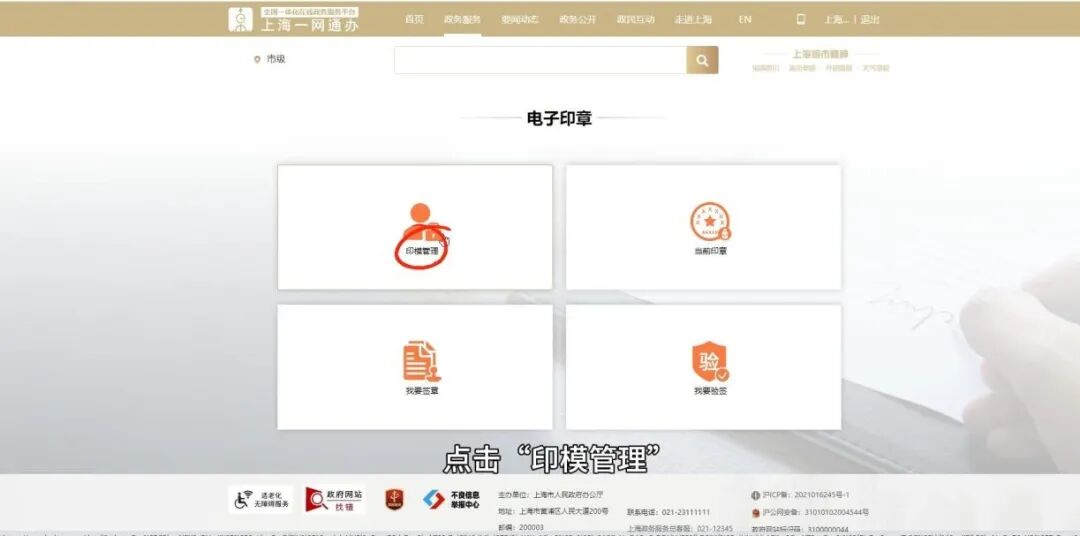Viewport: 1080px width, 536px height.
Task: Open the 上海... user account link
Action: point(836,19)
